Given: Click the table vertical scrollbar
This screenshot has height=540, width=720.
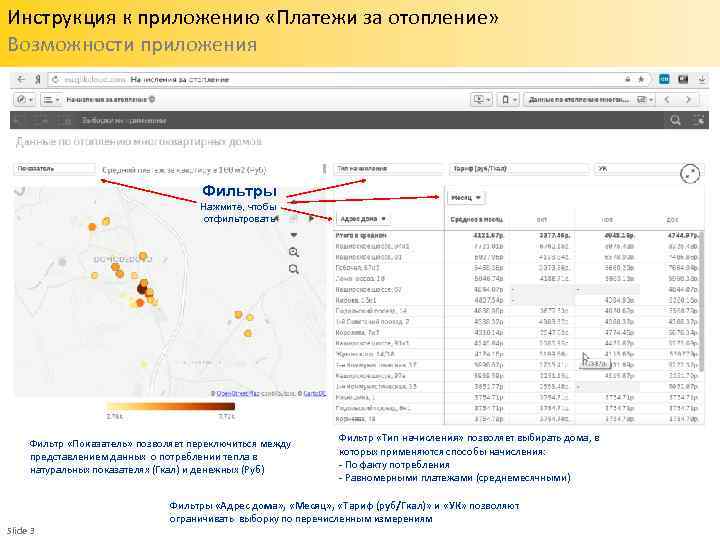Looking at the screenshot, I should (701, 303).
